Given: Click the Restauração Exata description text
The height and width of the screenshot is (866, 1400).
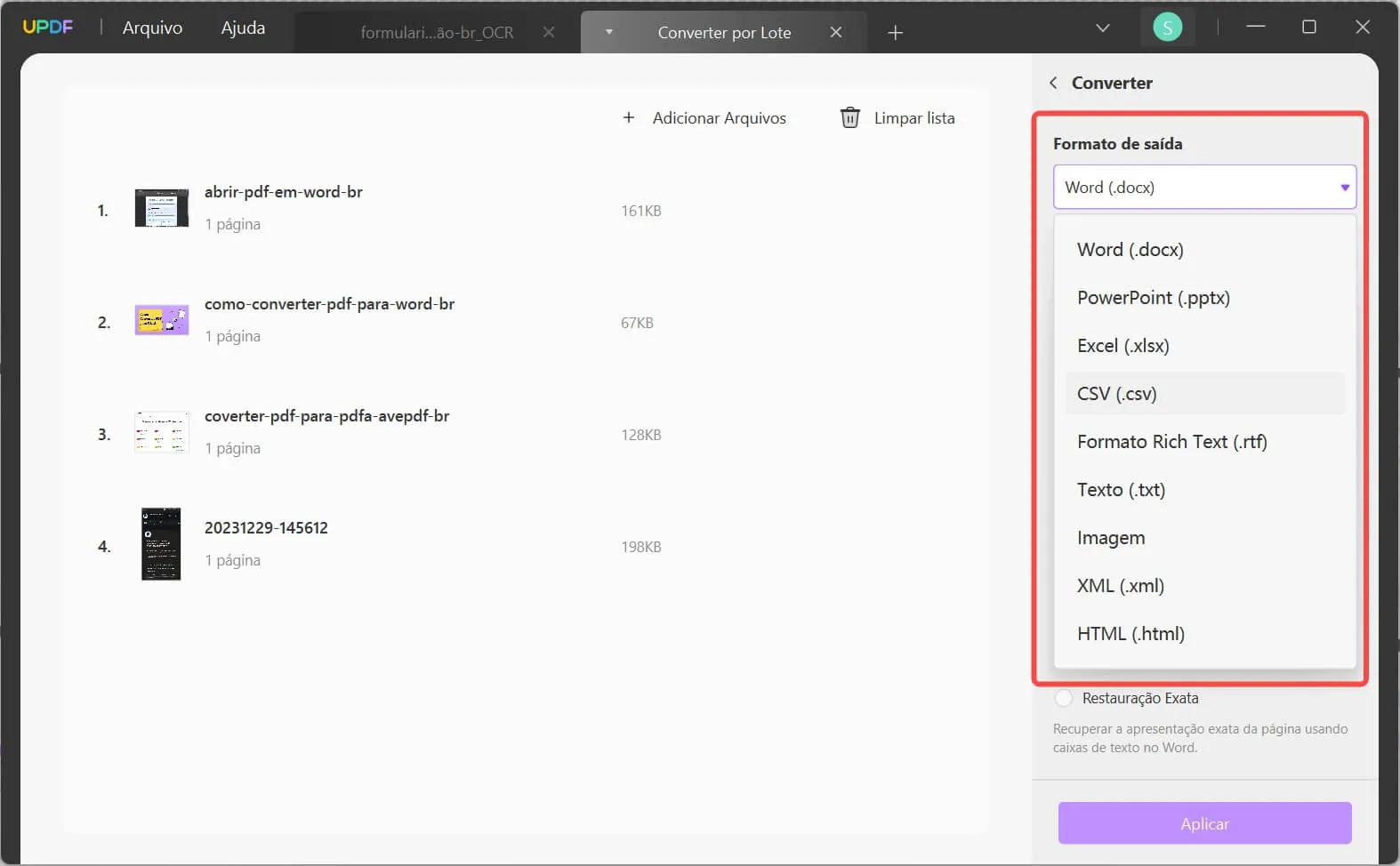Looking at the screenshot, I should click(1200, 738).
